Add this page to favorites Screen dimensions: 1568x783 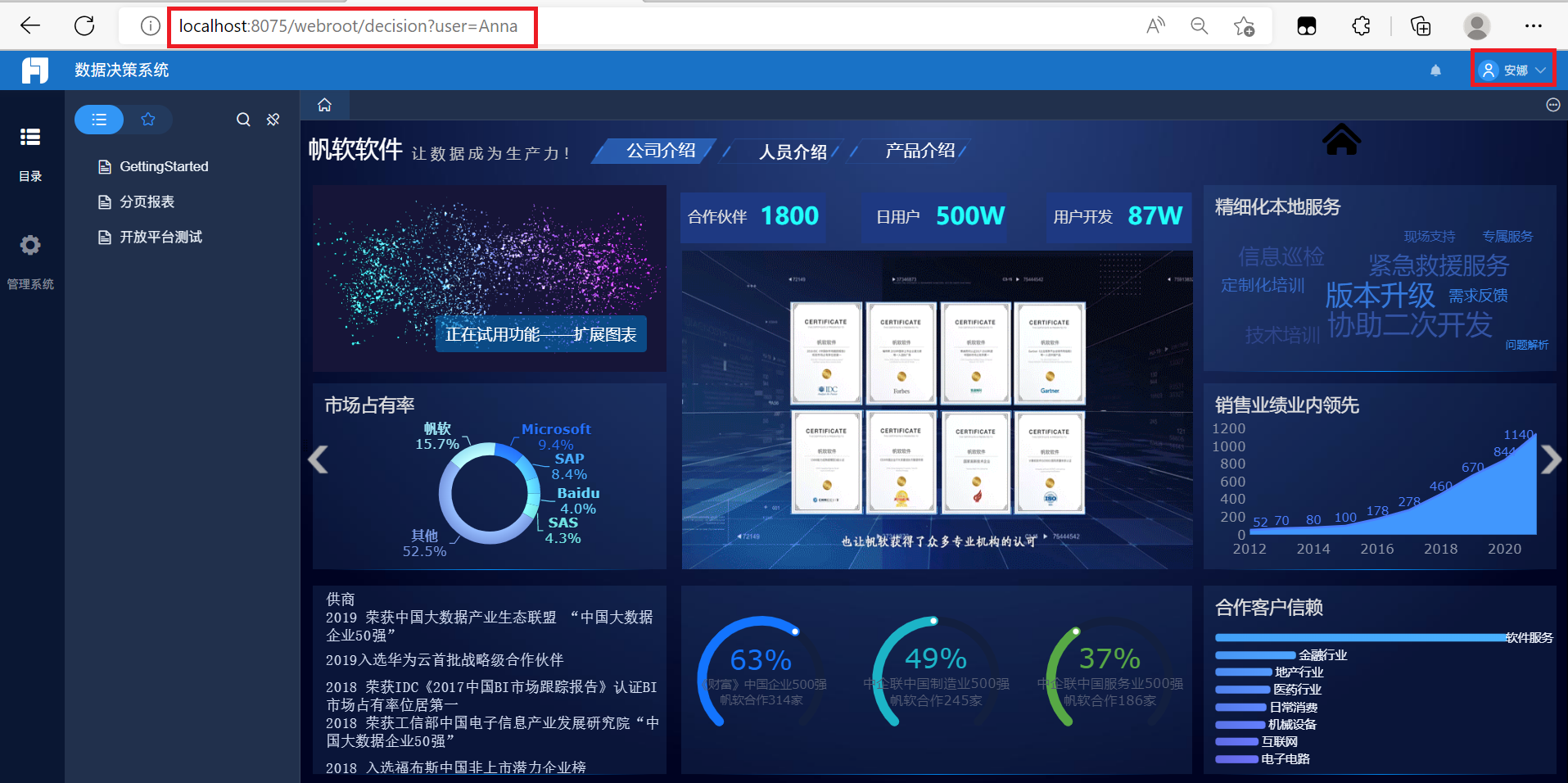[1244, 26]
